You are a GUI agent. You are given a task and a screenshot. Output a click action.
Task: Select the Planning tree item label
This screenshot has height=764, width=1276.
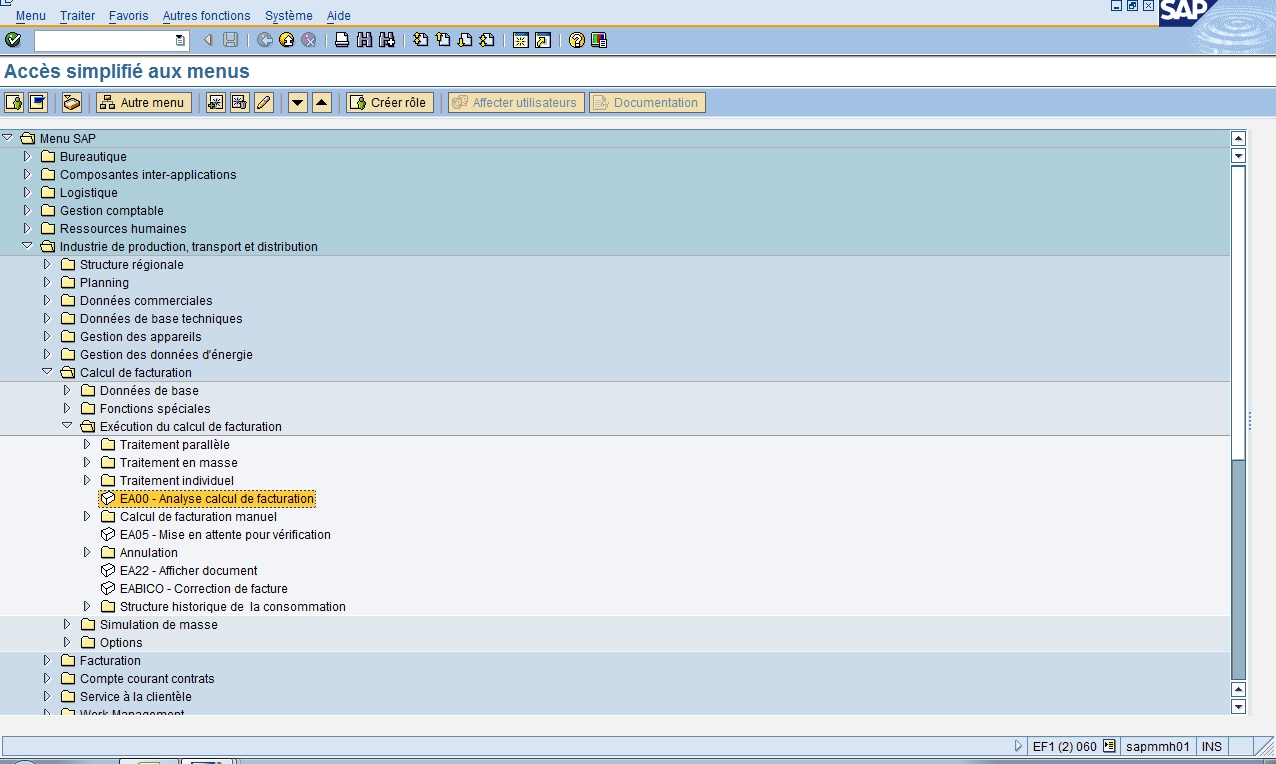point(104,282)
